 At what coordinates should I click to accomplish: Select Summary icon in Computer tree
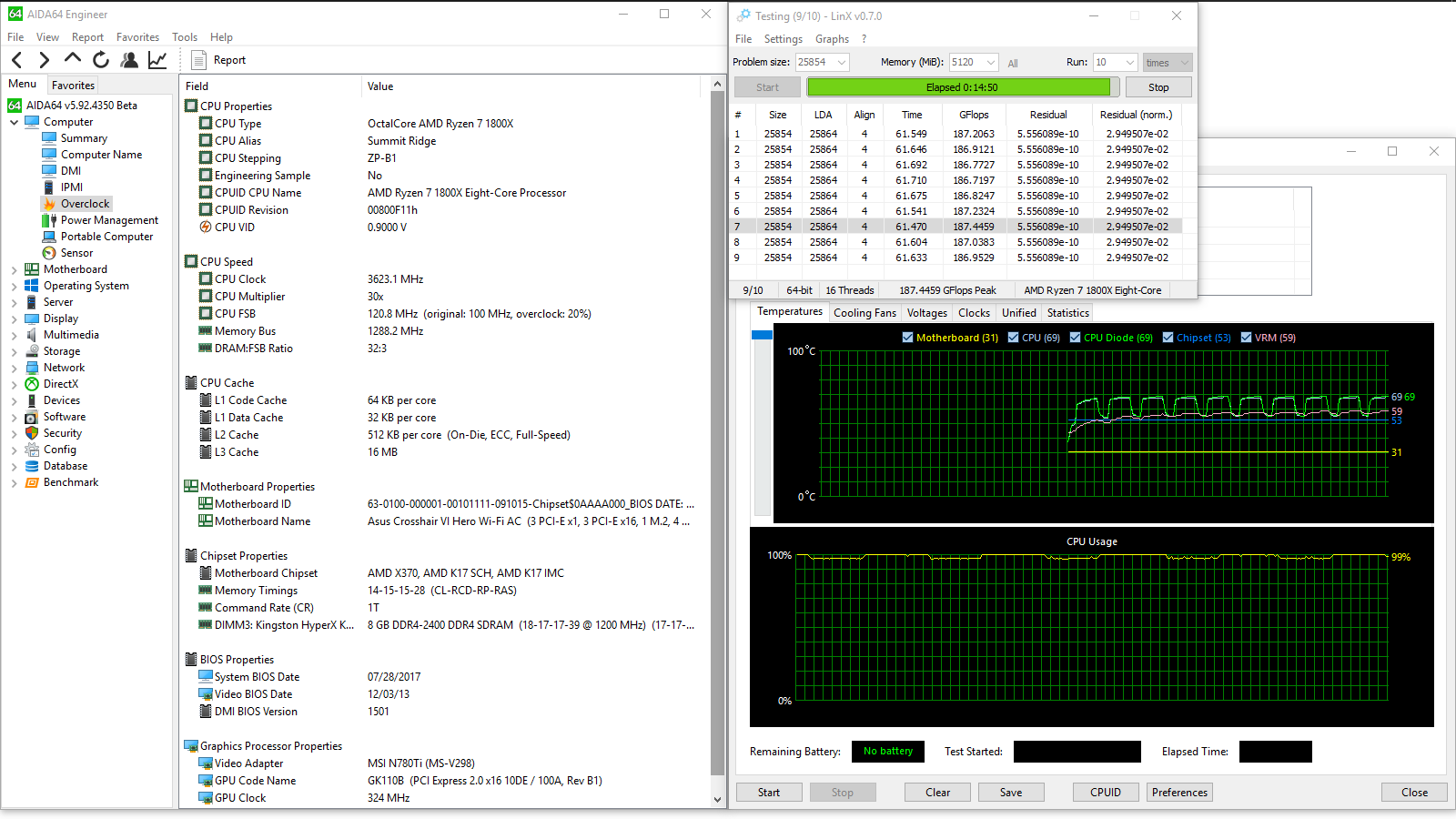(49, 138)
